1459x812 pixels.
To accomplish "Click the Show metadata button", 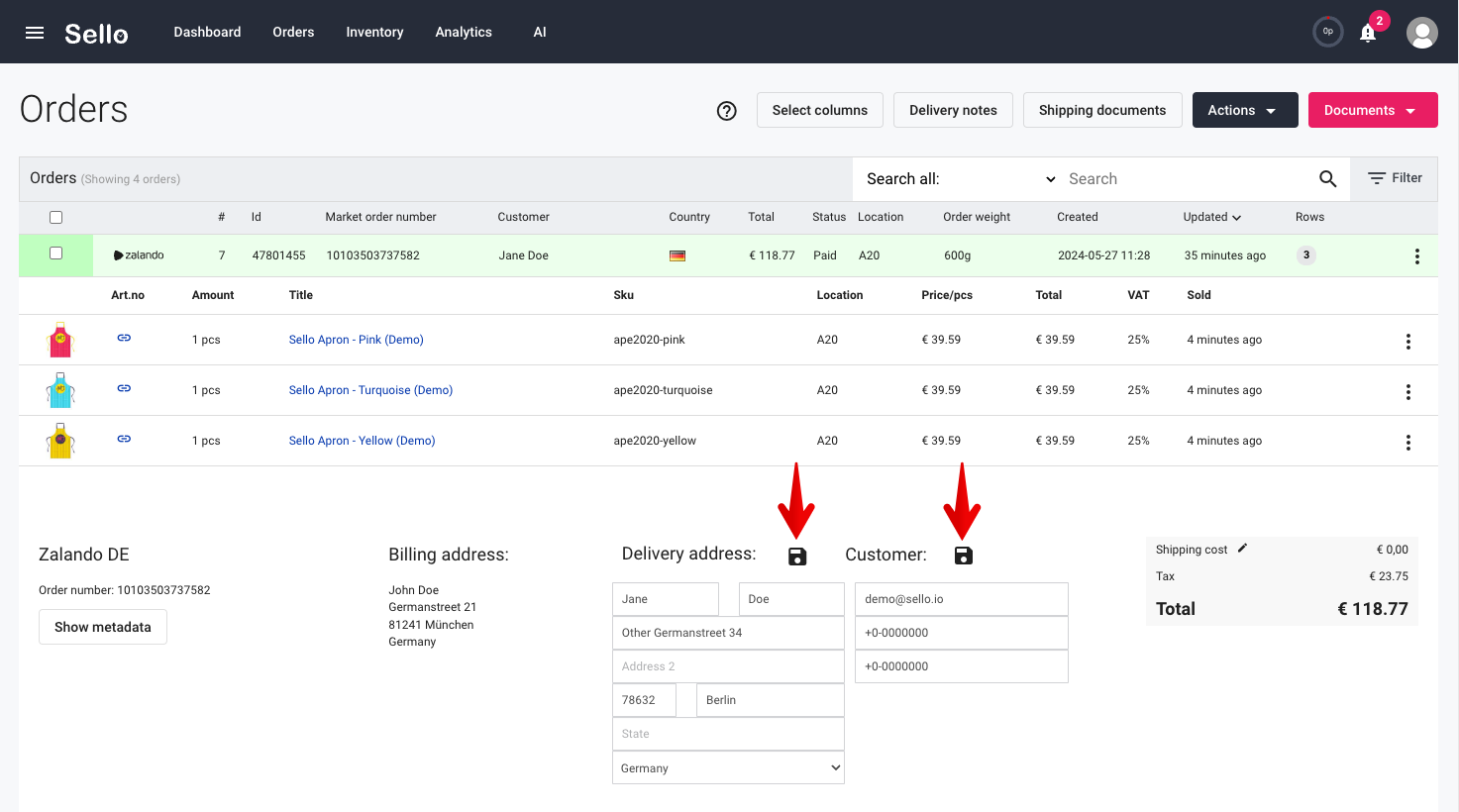I will click(x=103, y=627).
